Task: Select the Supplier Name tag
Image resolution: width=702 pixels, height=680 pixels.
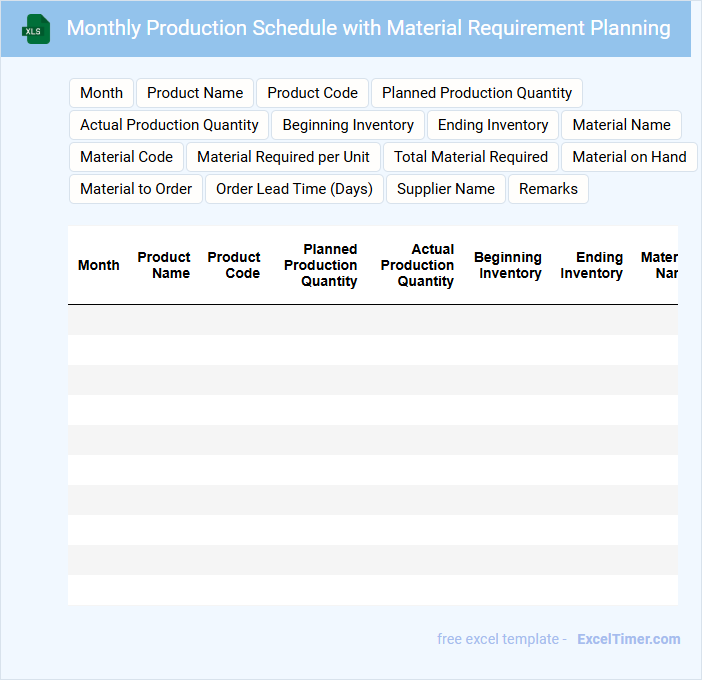Action: (x=446, y=189)
